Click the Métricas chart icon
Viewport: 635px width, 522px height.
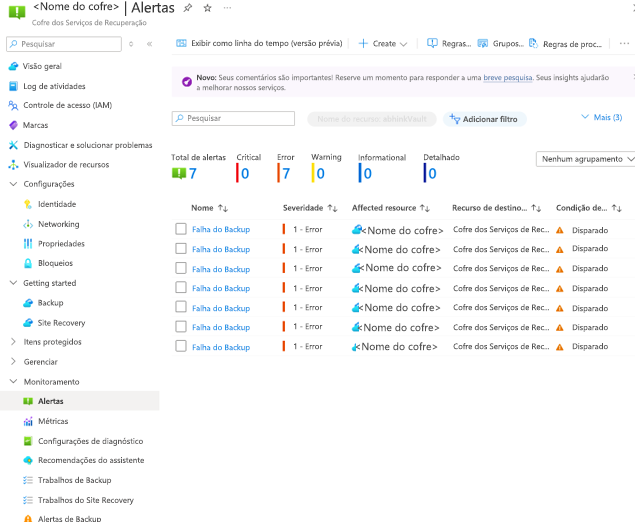(28, 421)
